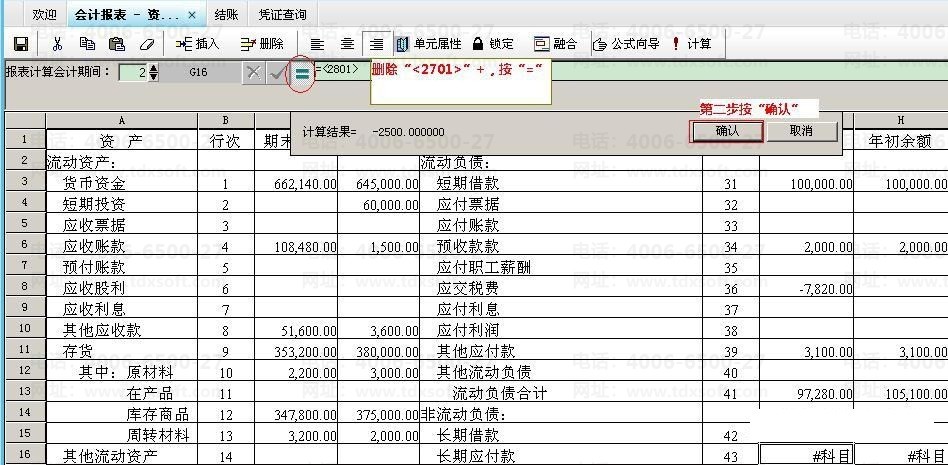
Task: Click the Paste clipboard icon
Action: point(117,44)
